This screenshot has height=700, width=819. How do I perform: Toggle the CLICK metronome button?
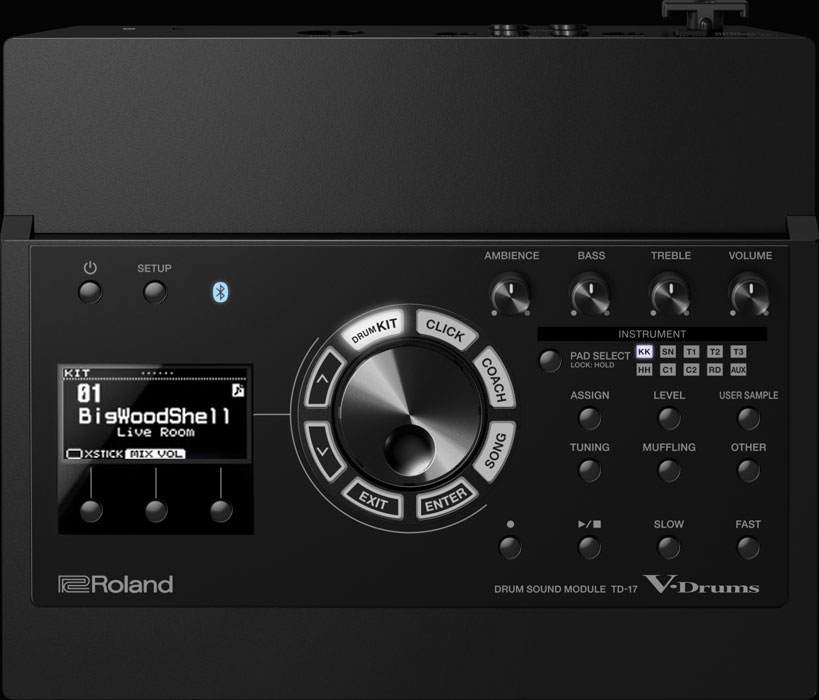(x=446, y=330)
